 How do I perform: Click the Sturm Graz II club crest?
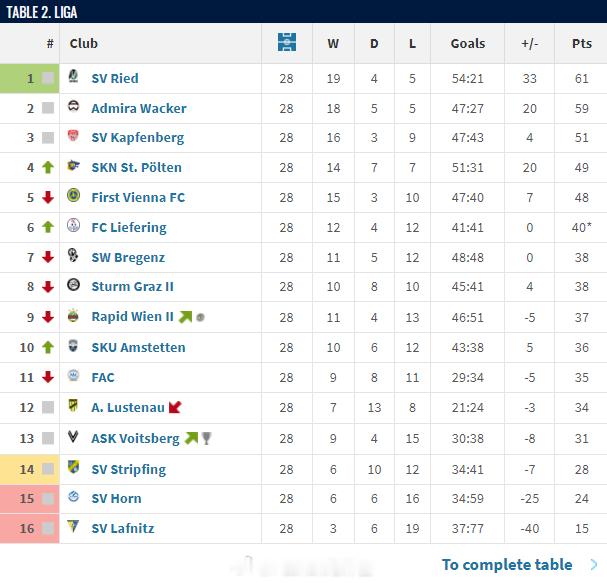coord(73,285)
